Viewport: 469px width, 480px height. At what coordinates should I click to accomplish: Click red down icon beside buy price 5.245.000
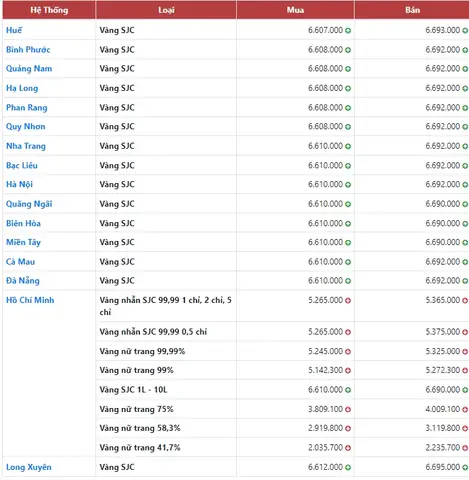pos(348,352)
